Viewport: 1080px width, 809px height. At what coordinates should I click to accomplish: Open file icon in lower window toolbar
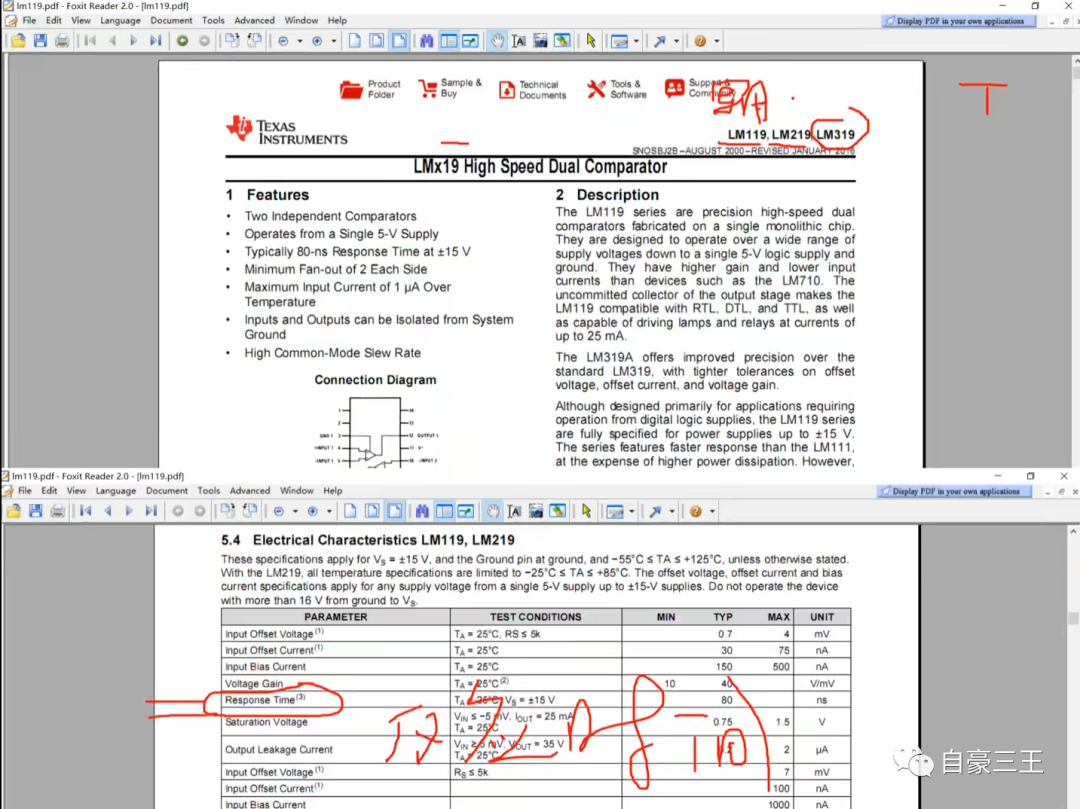click(14, 512)
